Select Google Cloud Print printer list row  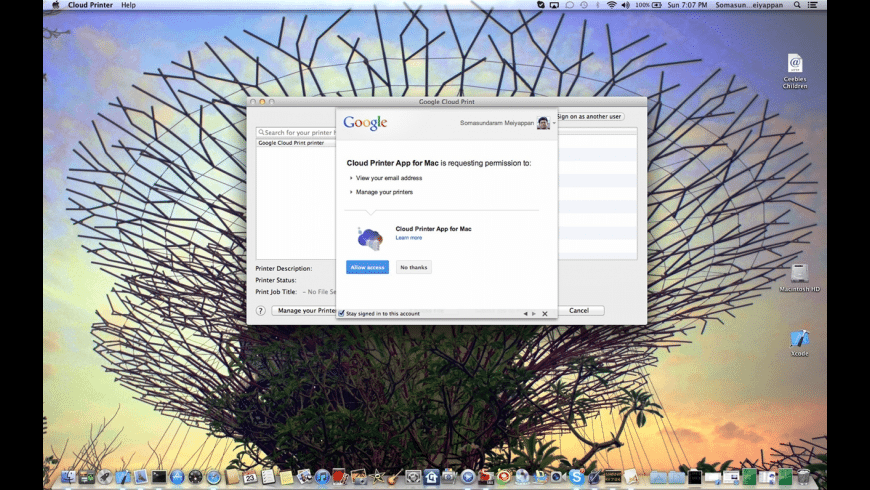pos(296,143)
